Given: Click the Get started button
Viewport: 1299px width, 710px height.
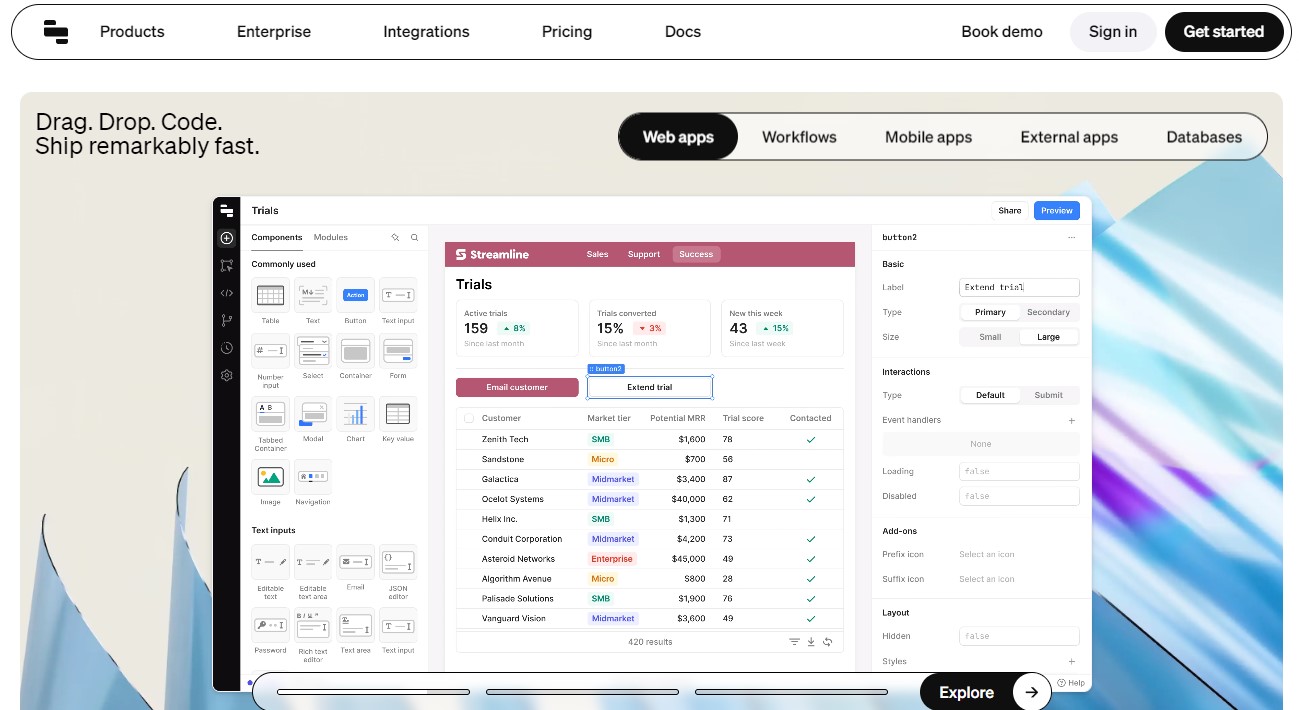Looking at the screenshot, I should [1223, 32].
